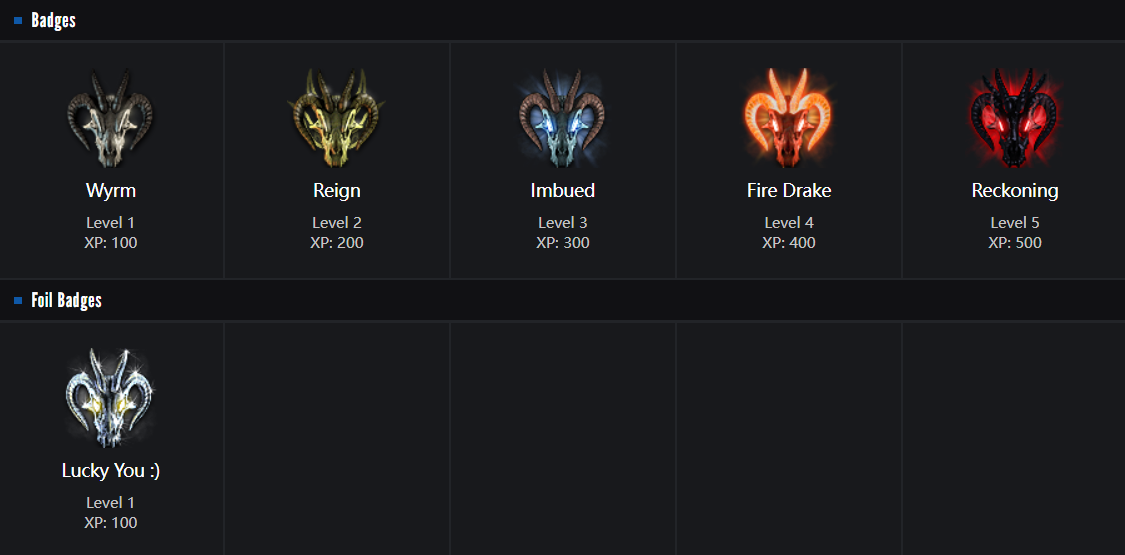Open the orange Fire Drake badge icon

click(x=788, y=119)
